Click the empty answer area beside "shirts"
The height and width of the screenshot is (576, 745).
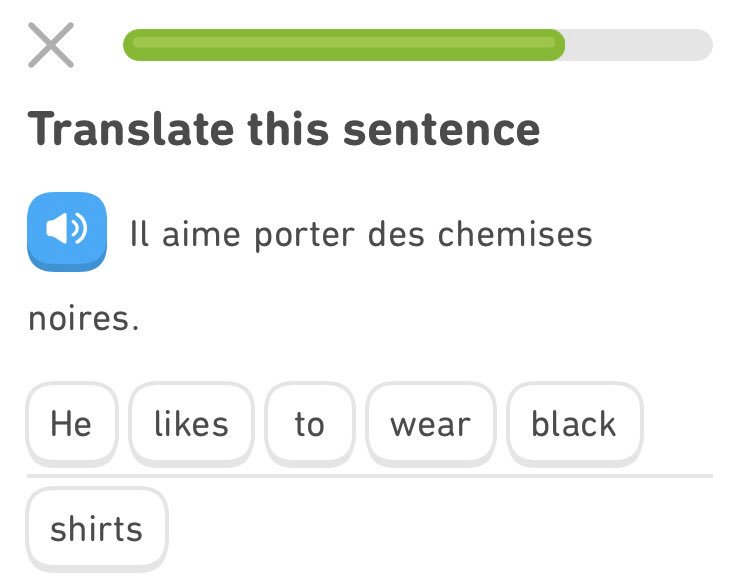[440, 529]
